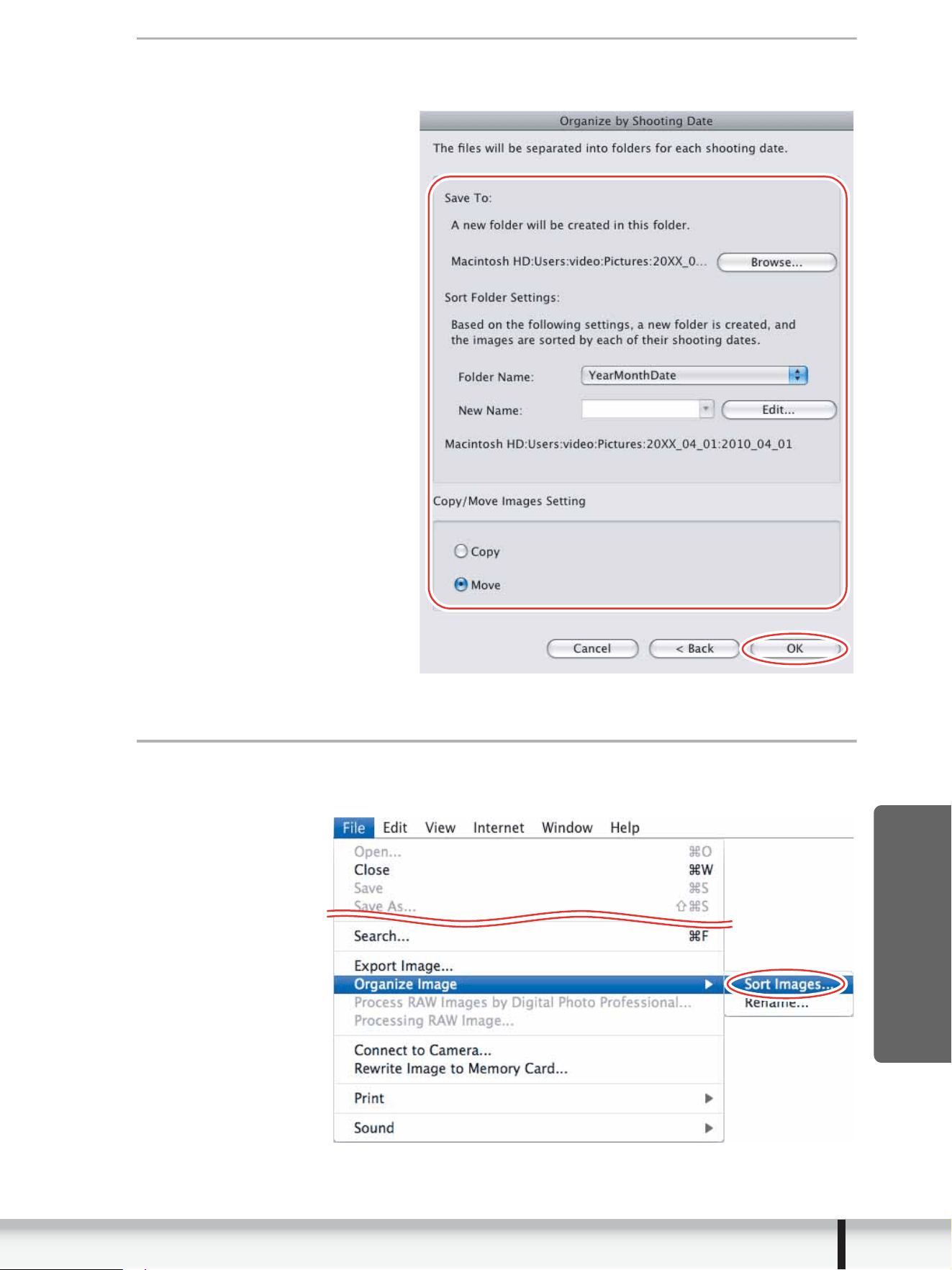Viewport: 952px width, 1270px height.
Task: Open the Window menu
Action: point(567,827)
